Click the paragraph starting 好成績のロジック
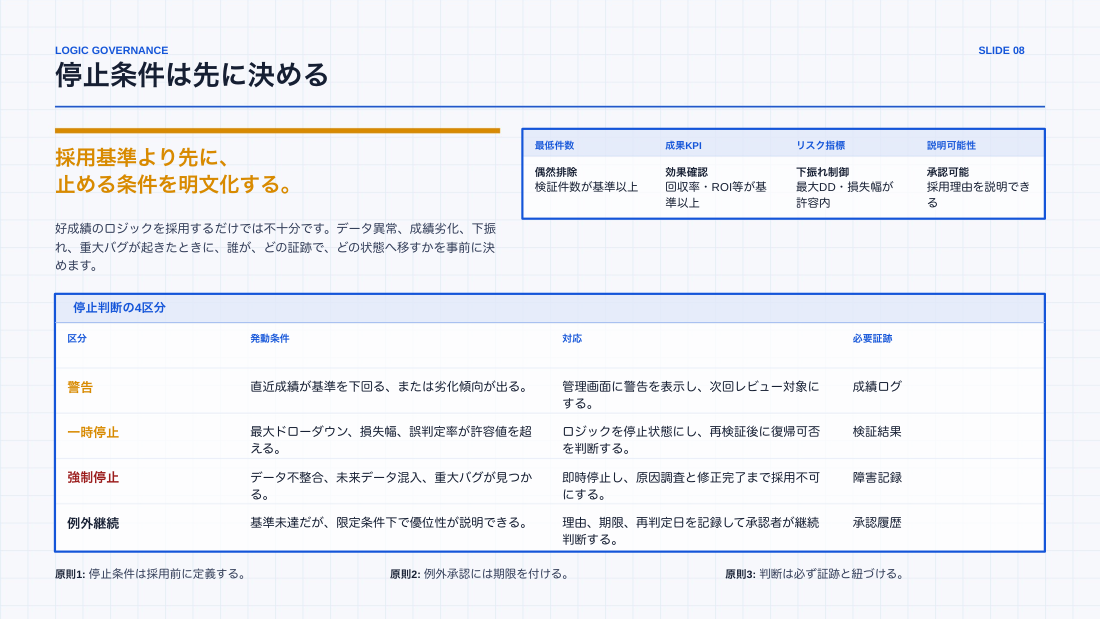 276,247
